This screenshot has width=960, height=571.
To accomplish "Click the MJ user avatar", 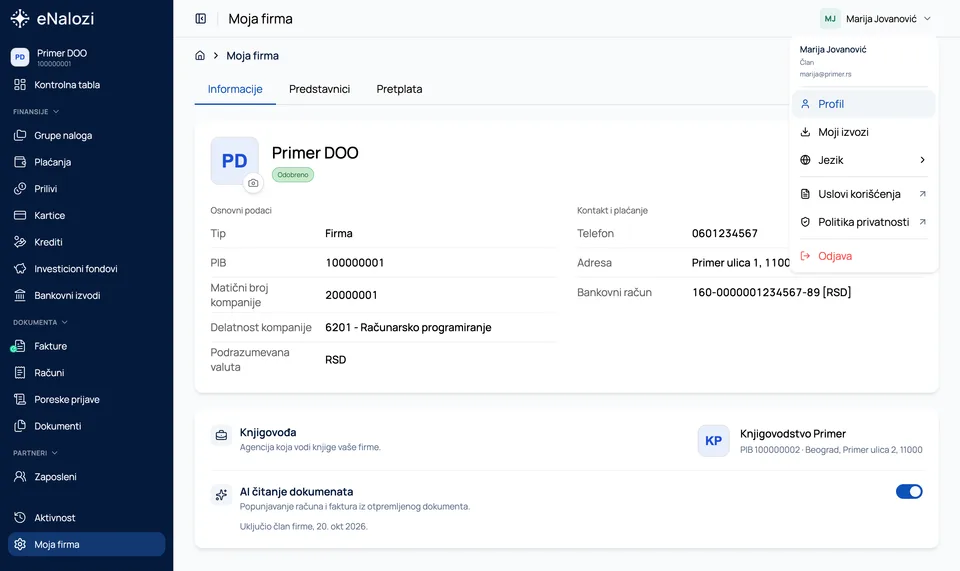I will [x=830, y=19].
